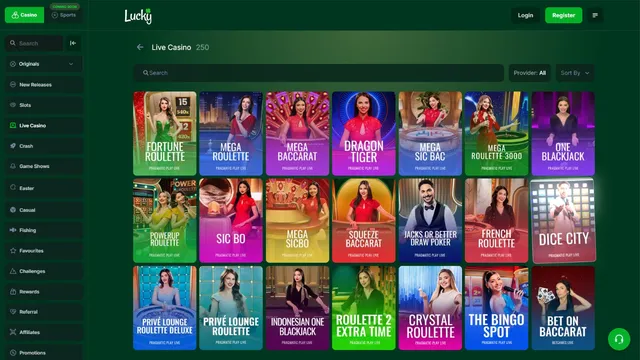Click the Register button
The width and height of the screenshot is (640, 360).
[x=564, y=16]
